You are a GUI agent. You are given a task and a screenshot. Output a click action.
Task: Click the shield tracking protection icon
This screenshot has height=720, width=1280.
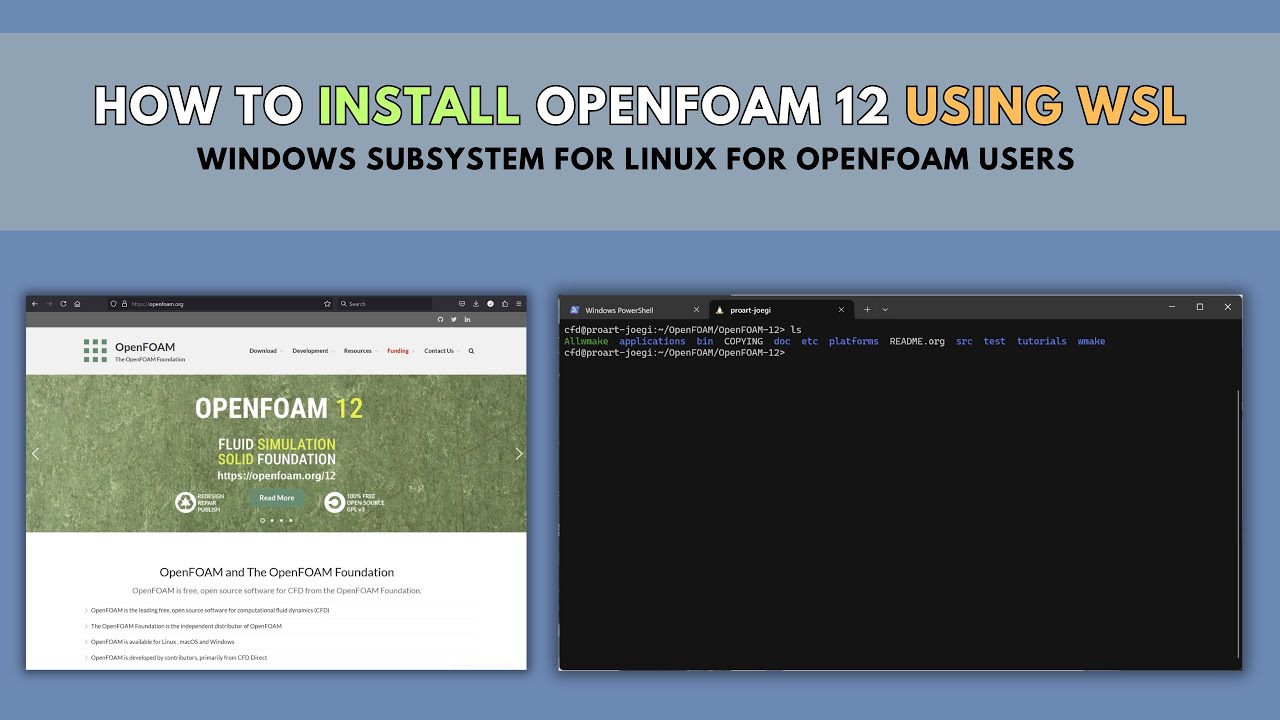[113, 303]
